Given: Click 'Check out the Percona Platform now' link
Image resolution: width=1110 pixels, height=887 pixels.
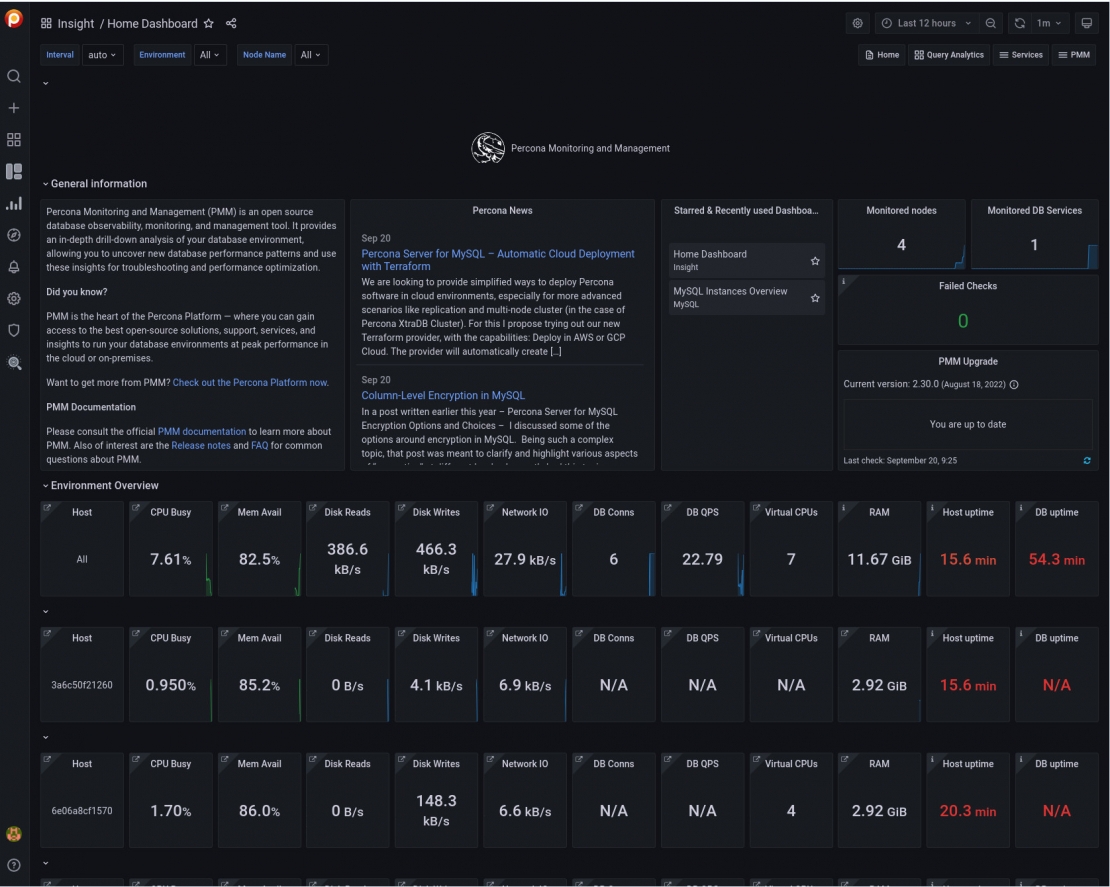Looking at the screenshot, I should [x=250, y=382].
